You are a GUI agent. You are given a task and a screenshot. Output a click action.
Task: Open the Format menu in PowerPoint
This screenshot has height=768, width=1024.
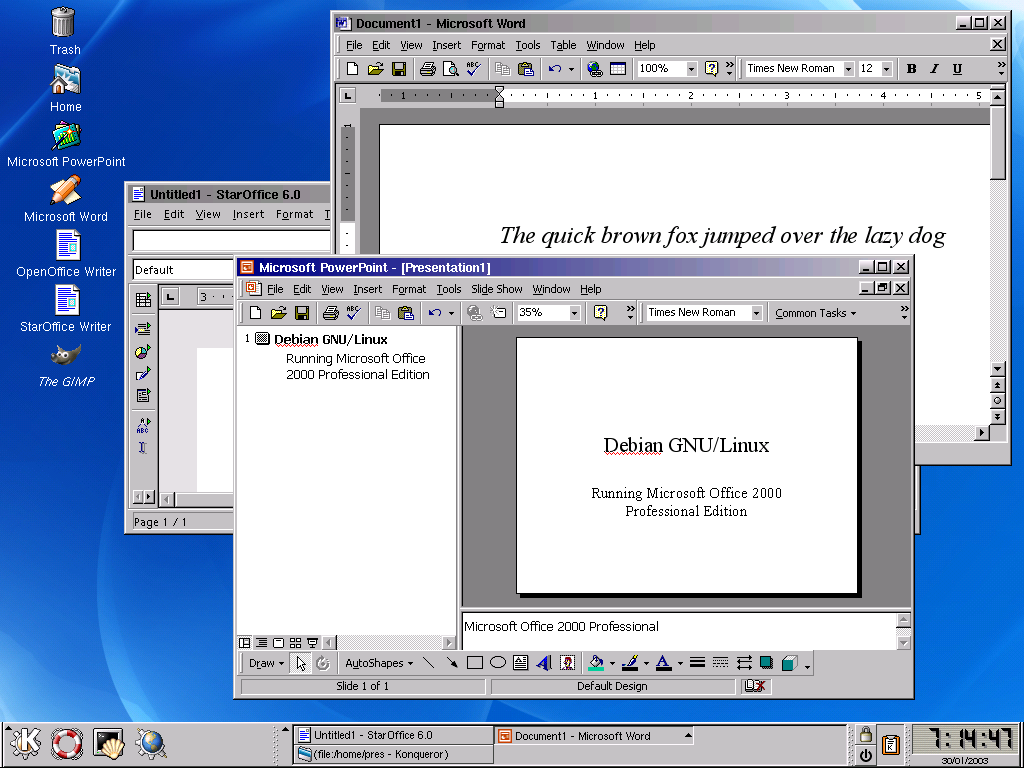(409, 289)
